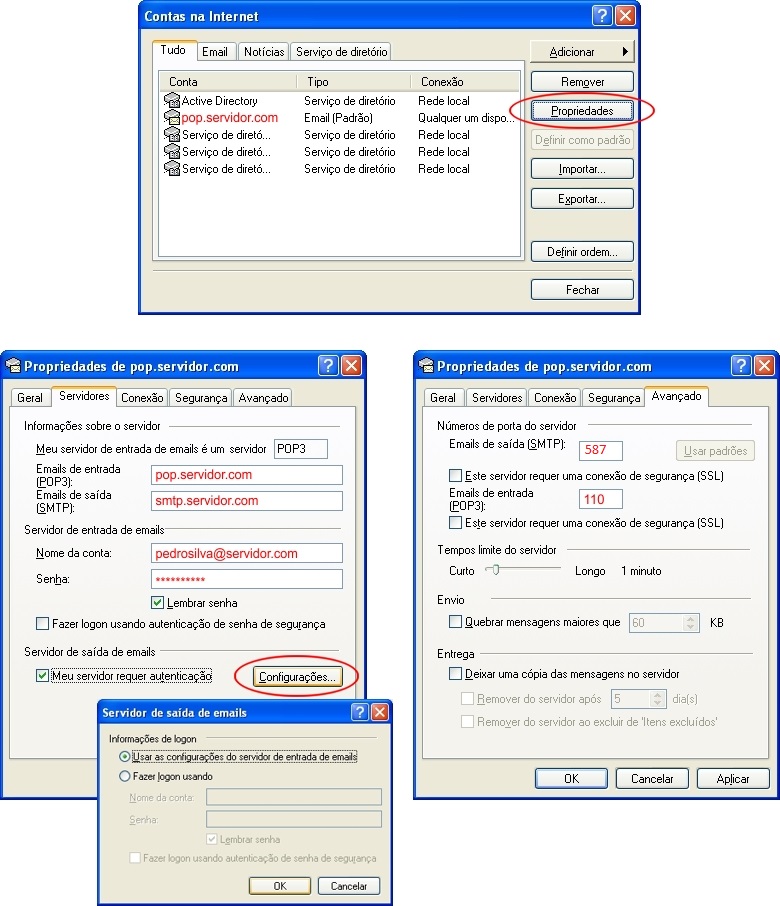Open the Adicionar dropdown arrow button
This screenshot has width=780, height=906.
[625, 52]
